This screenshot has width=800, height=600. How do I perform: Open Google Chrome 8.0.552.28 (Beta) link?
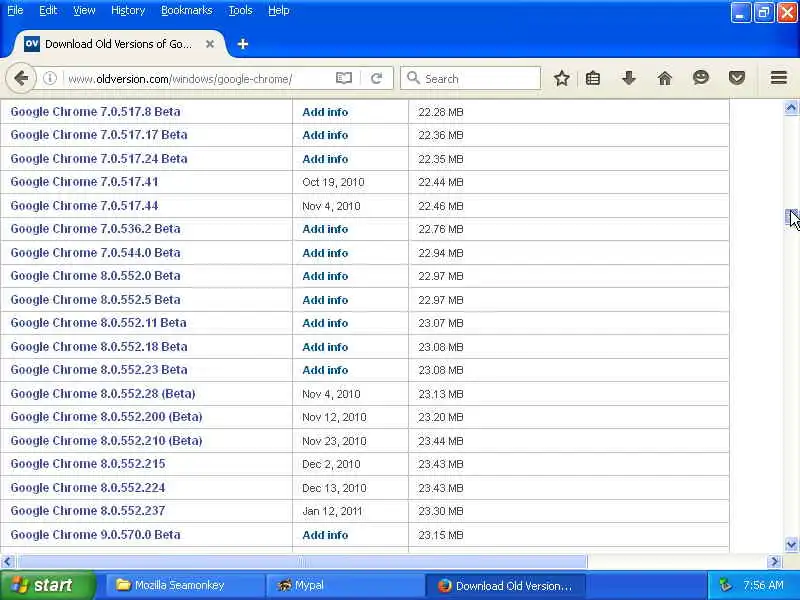point(103,393)
